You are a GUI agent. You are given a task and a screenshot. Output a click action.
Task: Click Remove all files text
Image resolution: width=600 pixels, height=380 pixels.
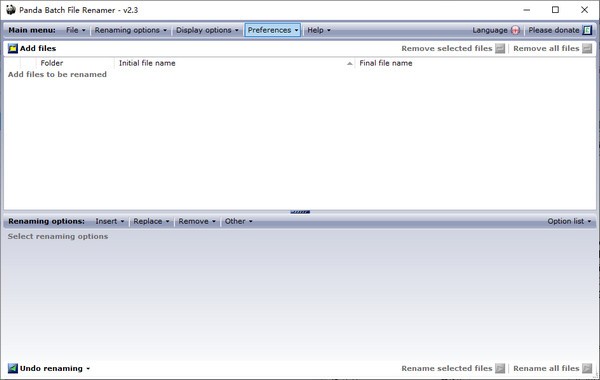click(x=546, y=49)
